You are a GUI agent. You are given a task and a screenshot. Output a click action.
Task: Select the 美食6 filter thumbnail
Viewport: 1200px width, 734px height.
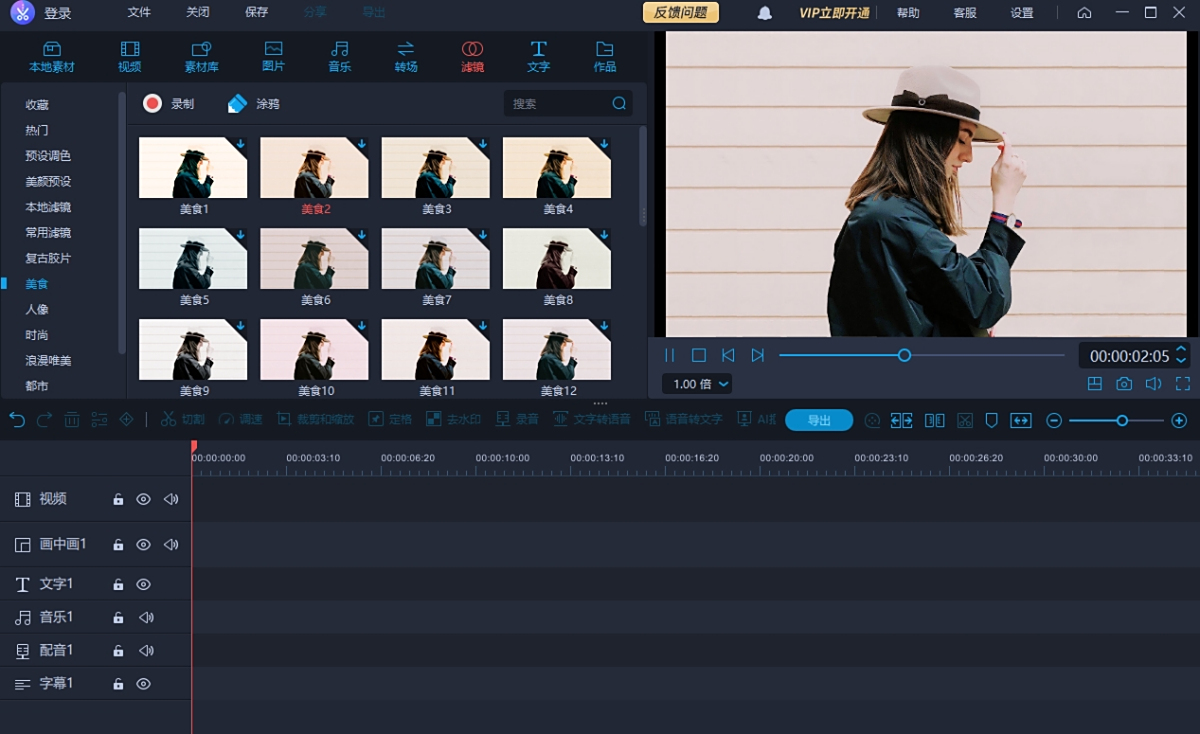click(x=314, y=258)
